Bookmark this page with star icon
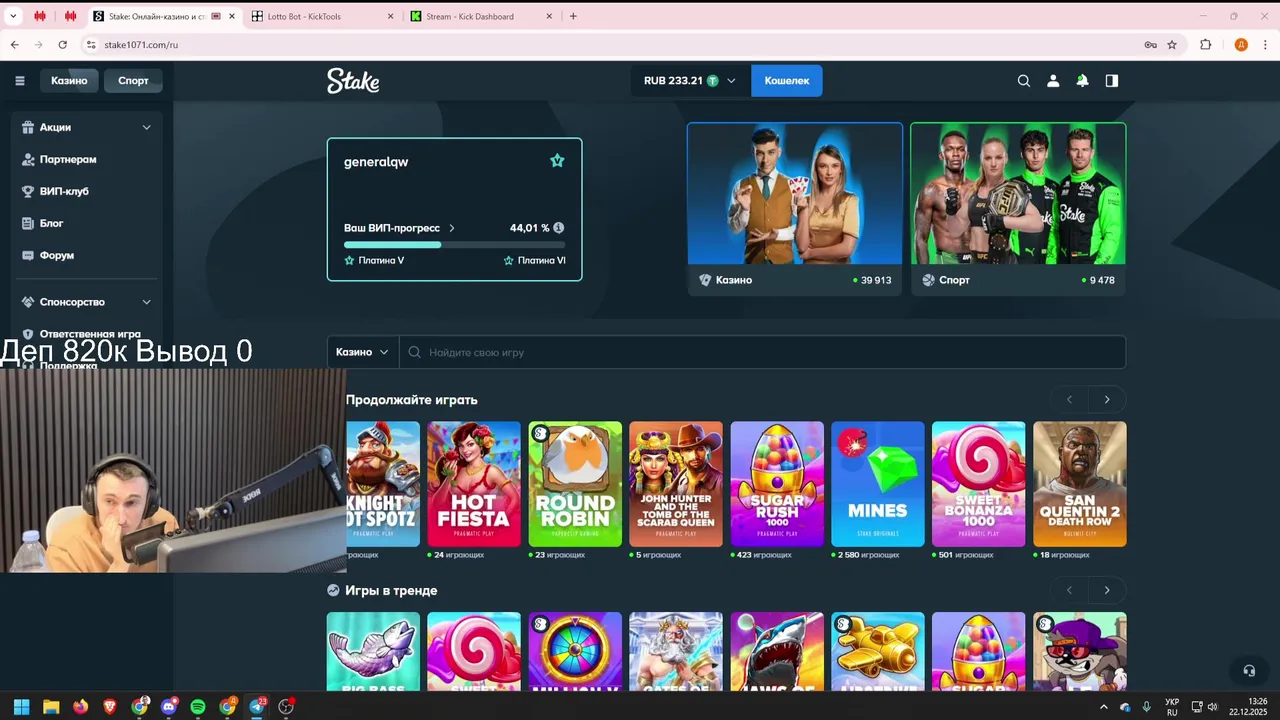This screenshot has width=1280, height=720. (1172, 45)
